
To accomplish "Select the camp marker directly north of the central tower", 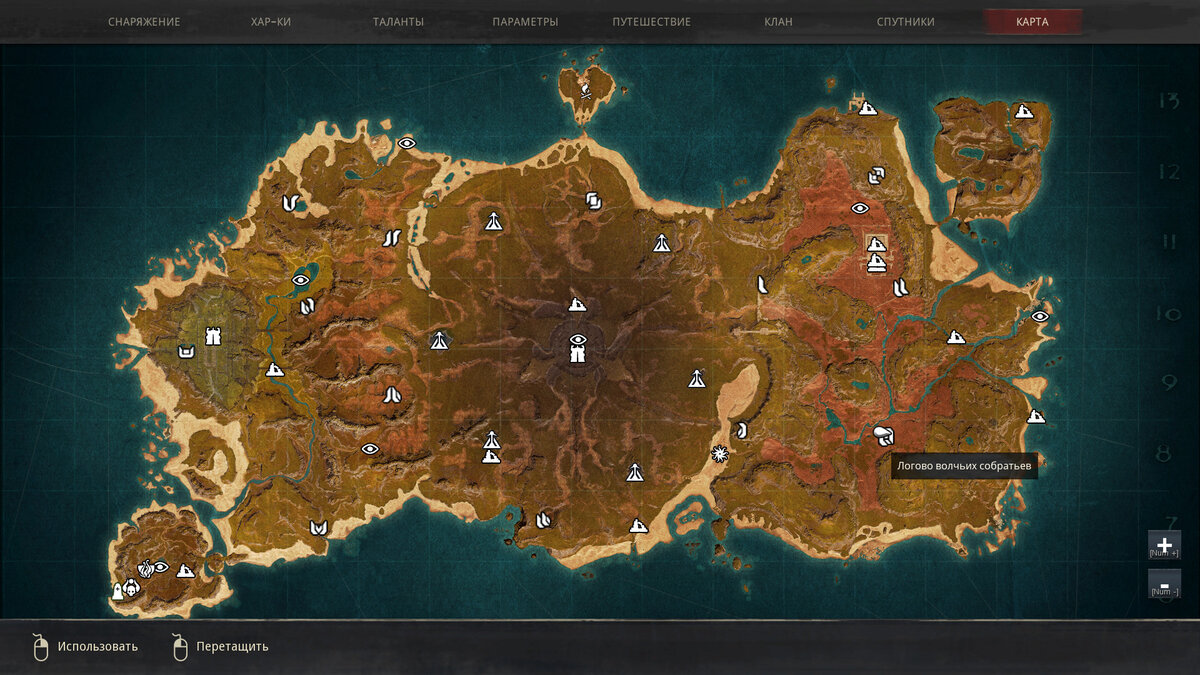I will point(577,304).
